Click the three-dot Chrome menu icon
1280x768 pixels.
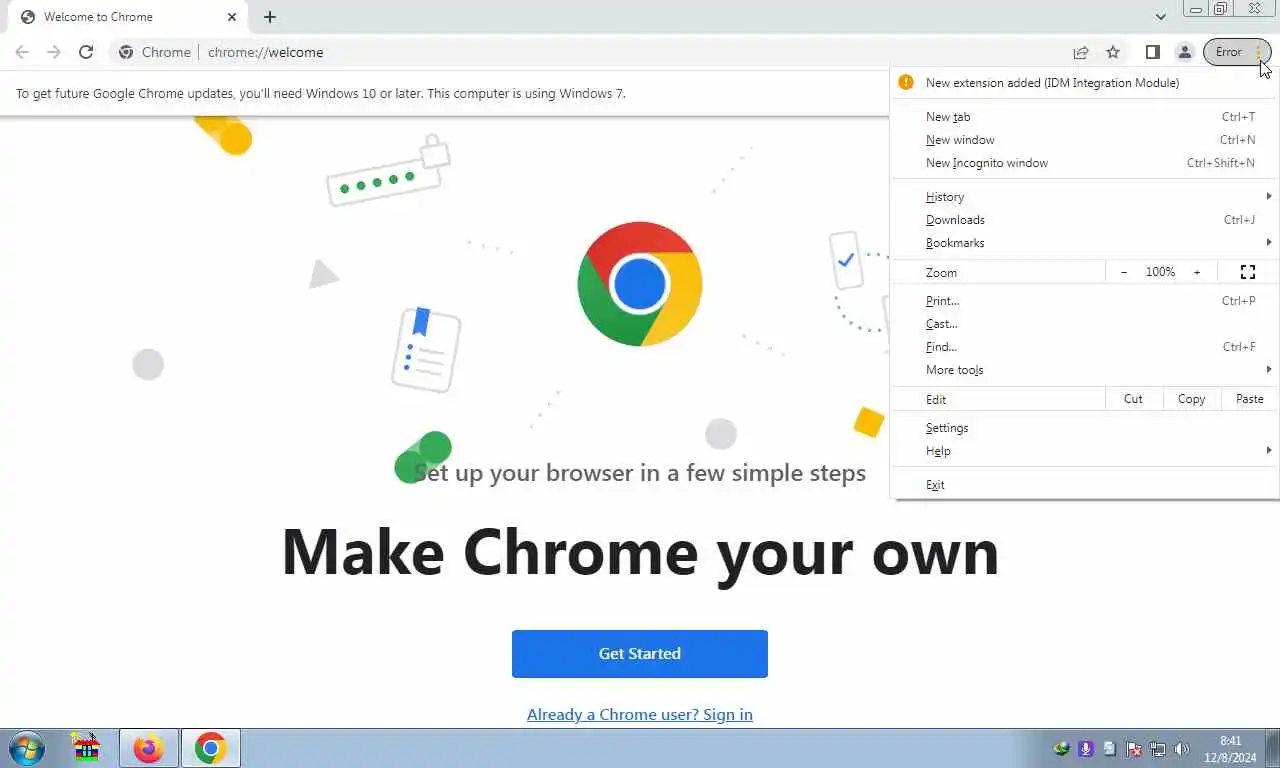(1258, 52)
